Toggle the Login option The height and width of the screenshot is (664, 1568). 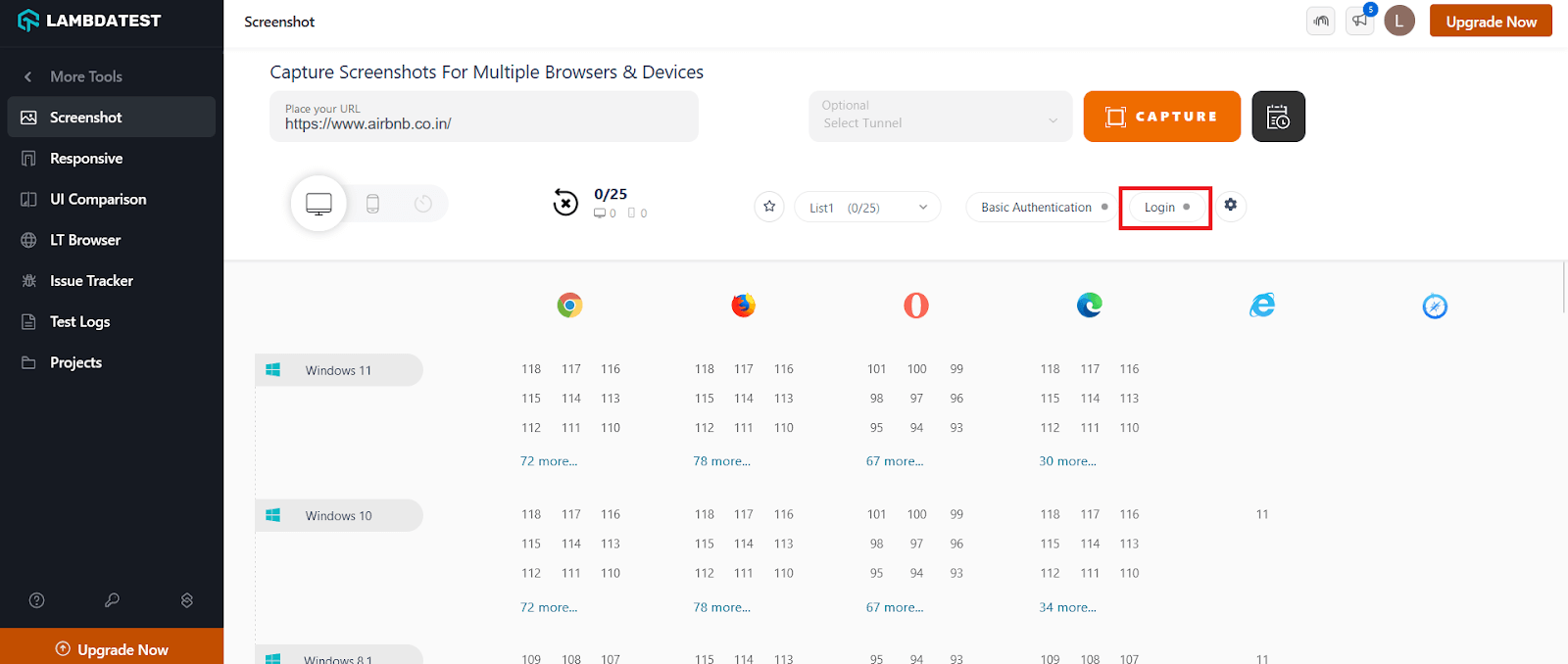pyautogui.click(x=1166, y=208)
